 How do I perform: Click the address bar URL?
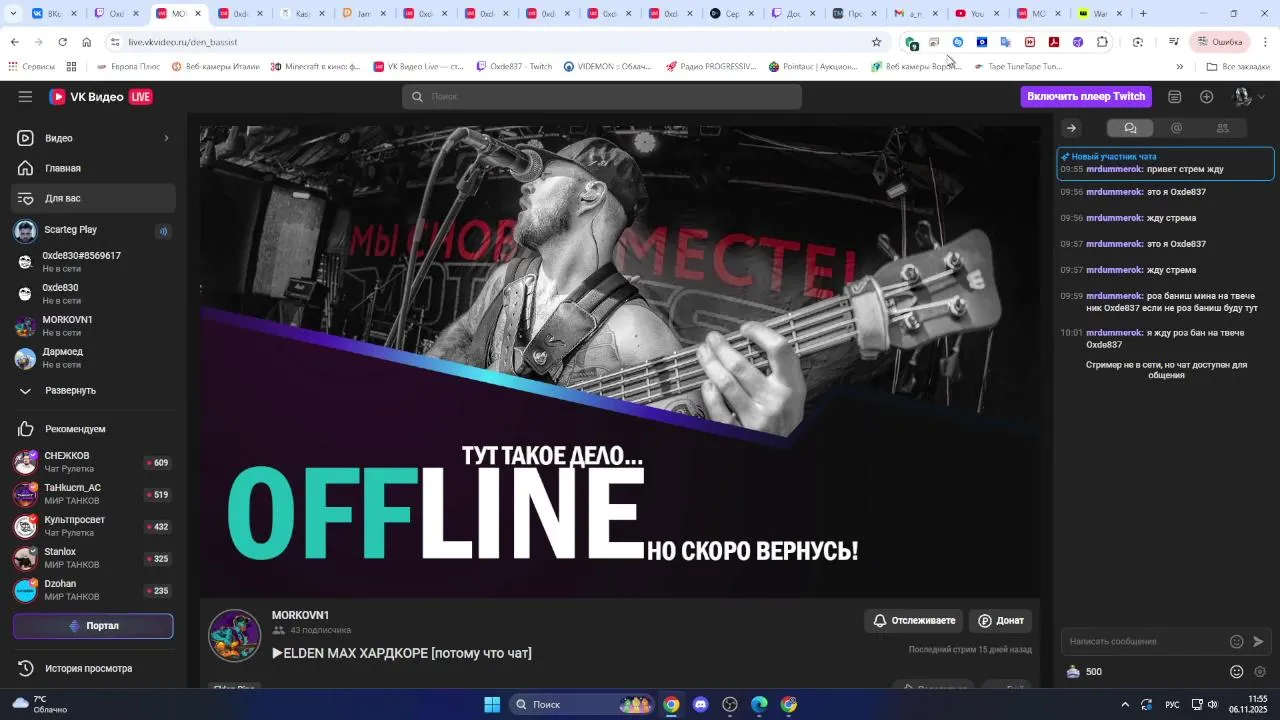coord(183,42)
